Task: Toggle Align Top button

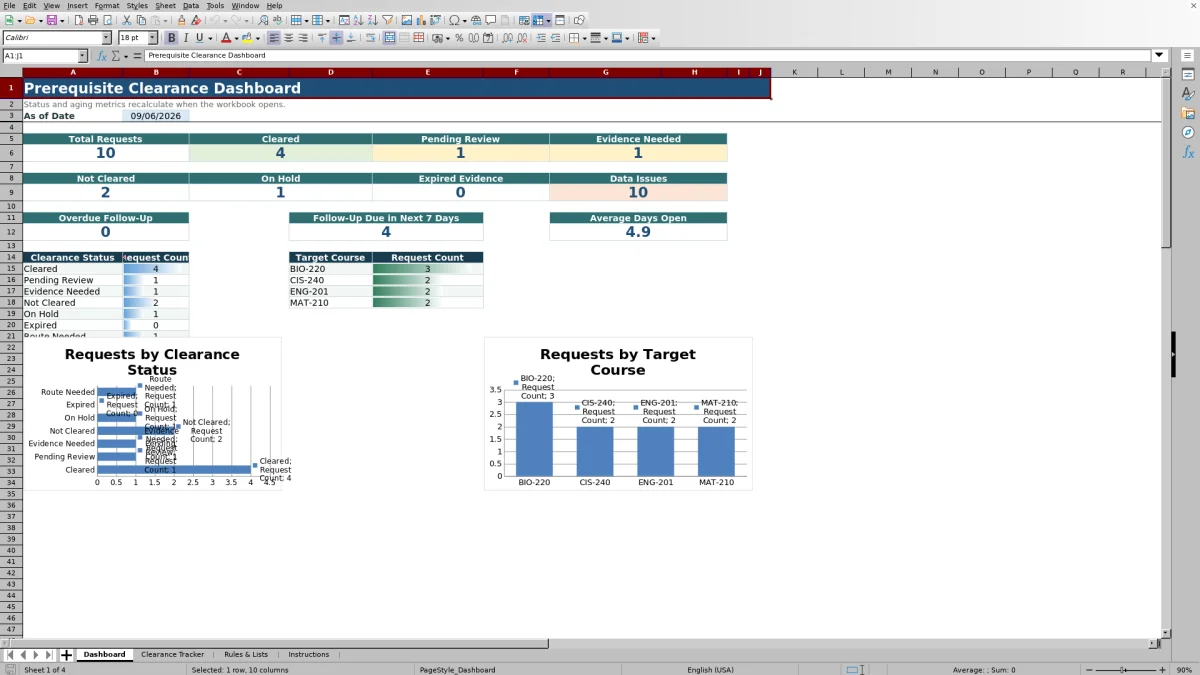Action: point(321,38)
